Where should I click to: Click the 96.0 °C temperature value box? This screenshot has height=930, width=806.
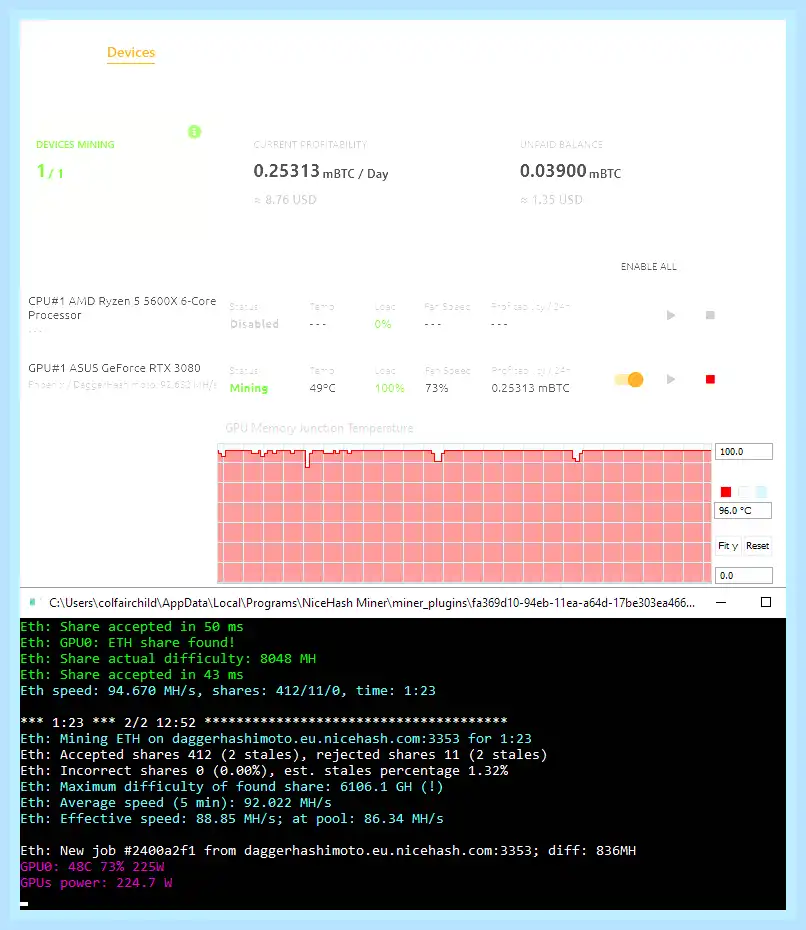click(744, 511)
